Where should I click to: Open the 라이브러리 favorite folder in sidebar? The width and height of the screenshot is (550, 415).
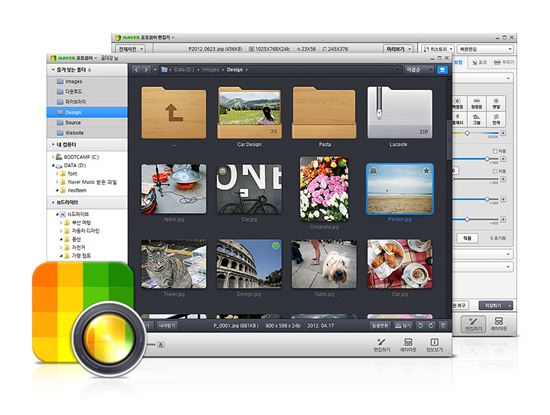tap(87, 102)
